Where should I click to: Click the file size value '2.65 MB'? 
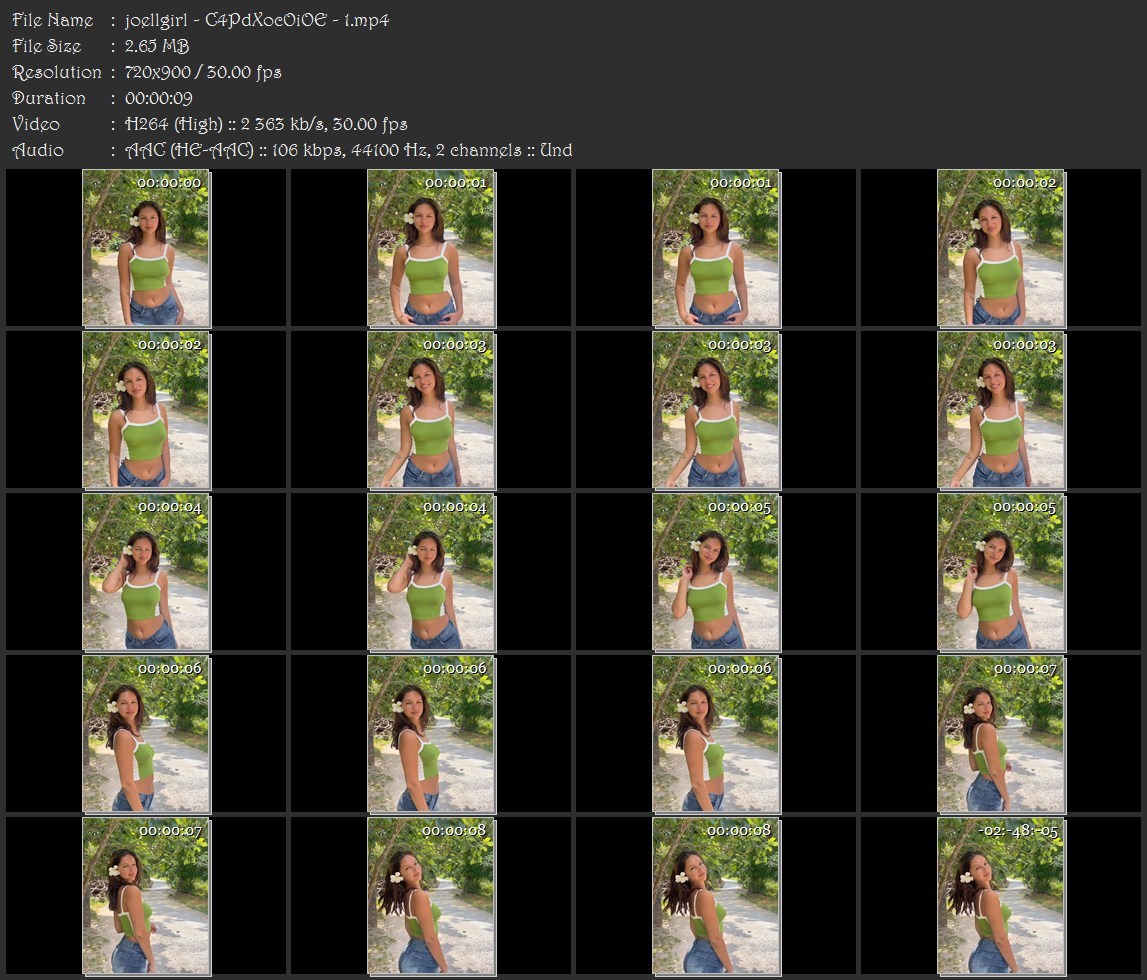pos(157,46)
